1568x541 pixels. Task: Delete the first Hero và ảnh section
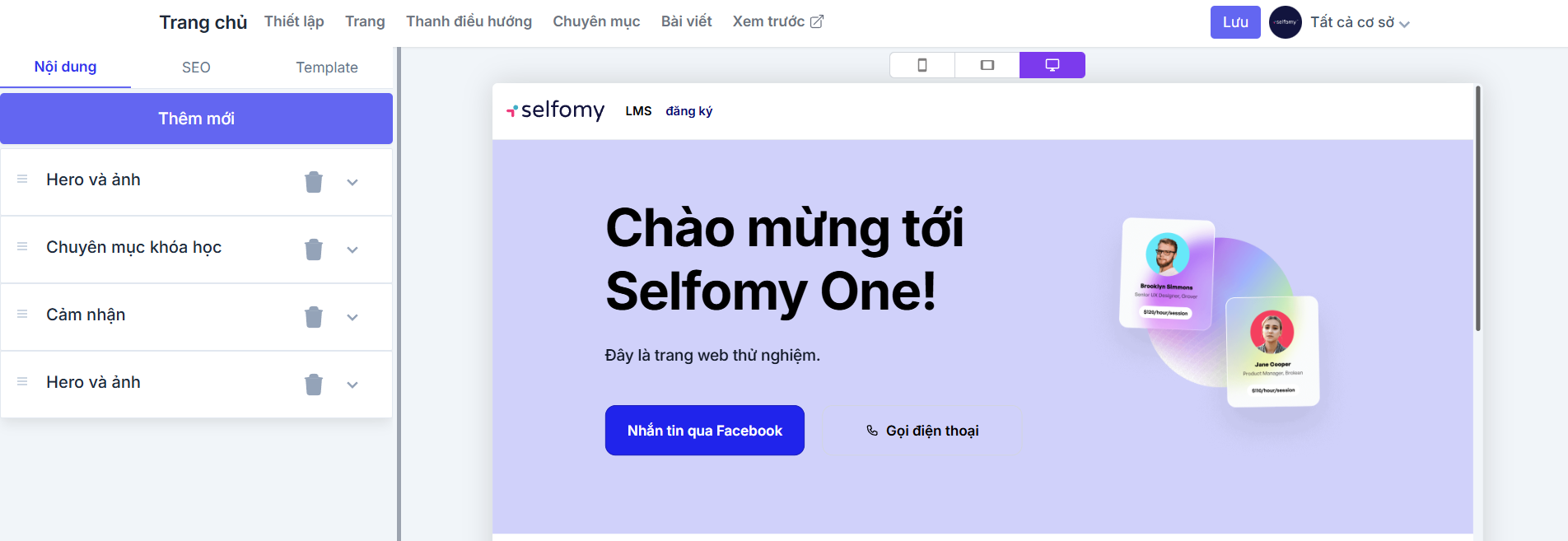click(314, 182)
